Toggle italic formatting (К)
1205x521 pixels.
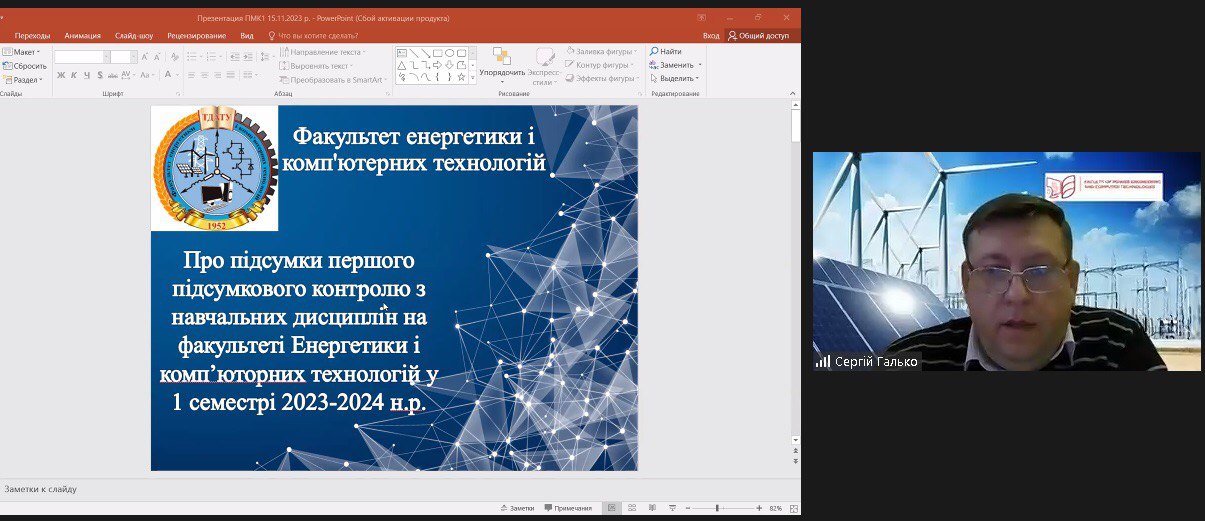pyautogui.click(x=74, y=75)
